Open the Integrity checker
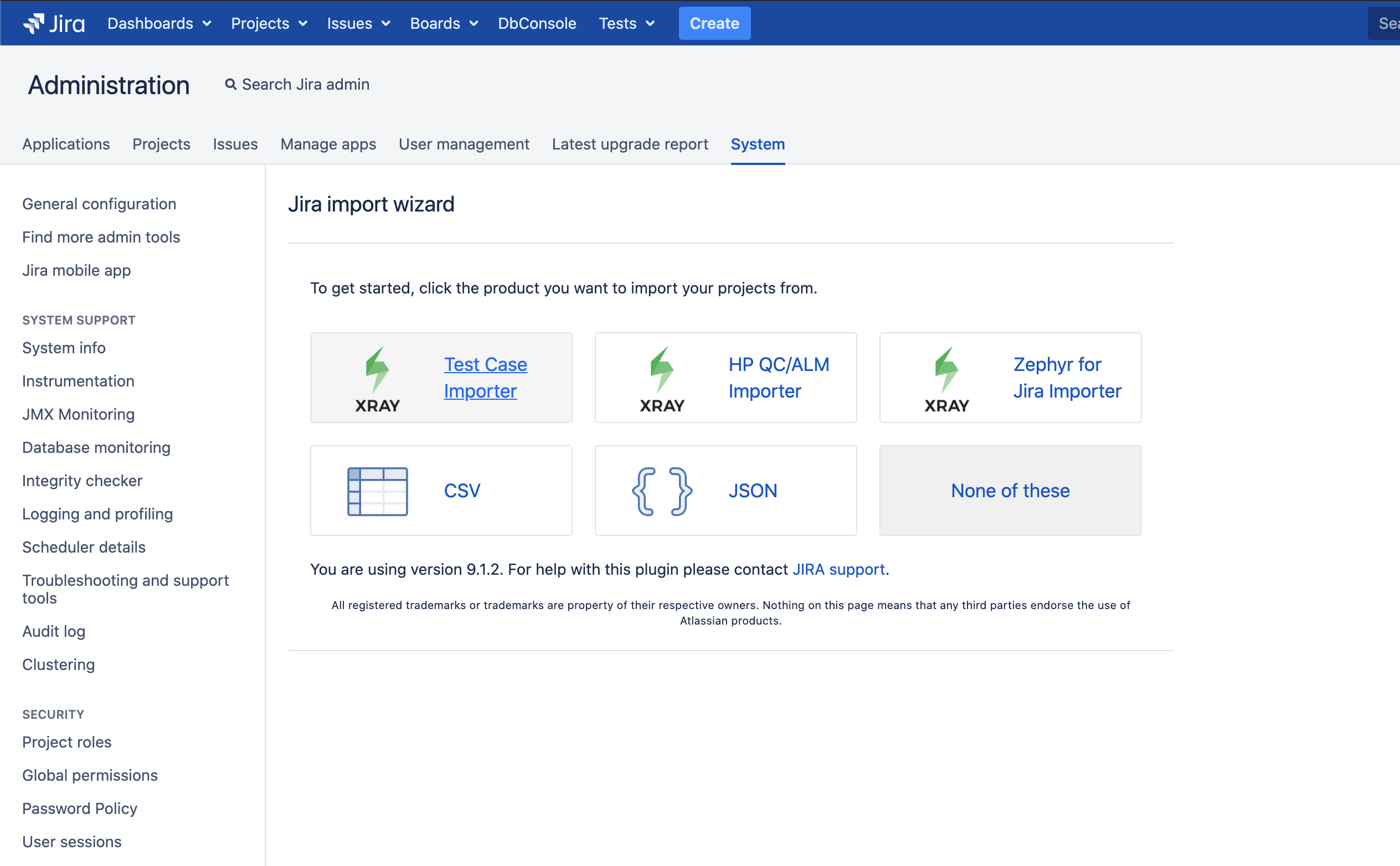Screen dimensions: 1400x866 click(x=82, y=481)
